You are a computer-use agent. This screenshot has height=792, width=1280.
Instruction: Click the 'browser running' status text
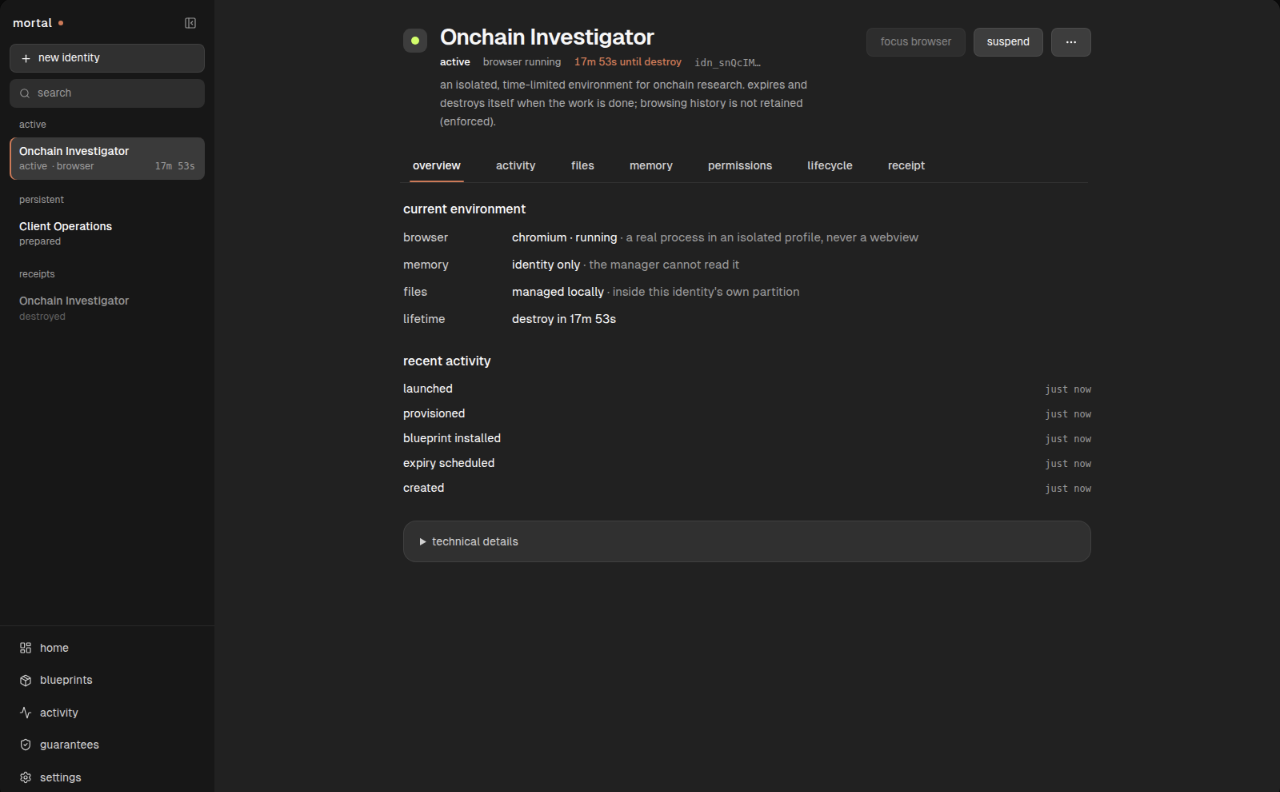(522, 62)
